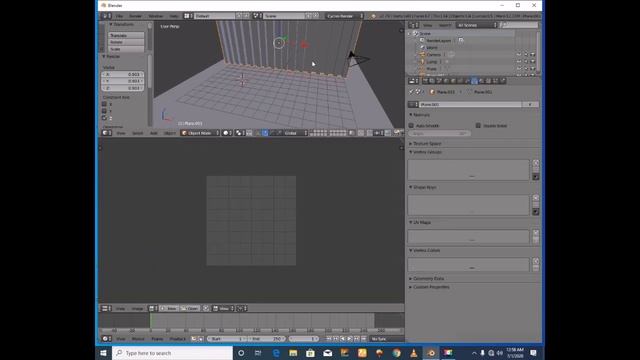640x360 pixels.
Task: Click the Rotate button in tool shelf
Action: tap(126, 42)
